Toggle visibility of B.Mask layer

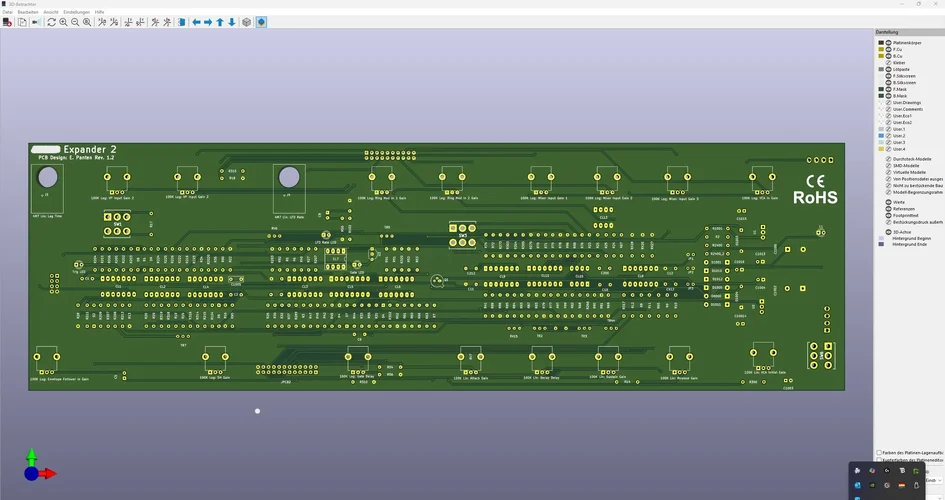pos(888,96)
